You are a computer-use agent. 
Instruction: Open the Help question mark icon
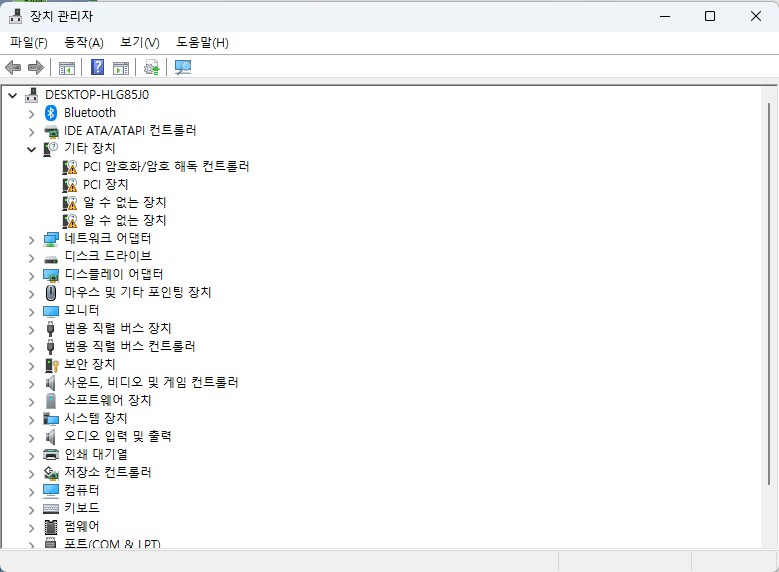pos(97,67)
